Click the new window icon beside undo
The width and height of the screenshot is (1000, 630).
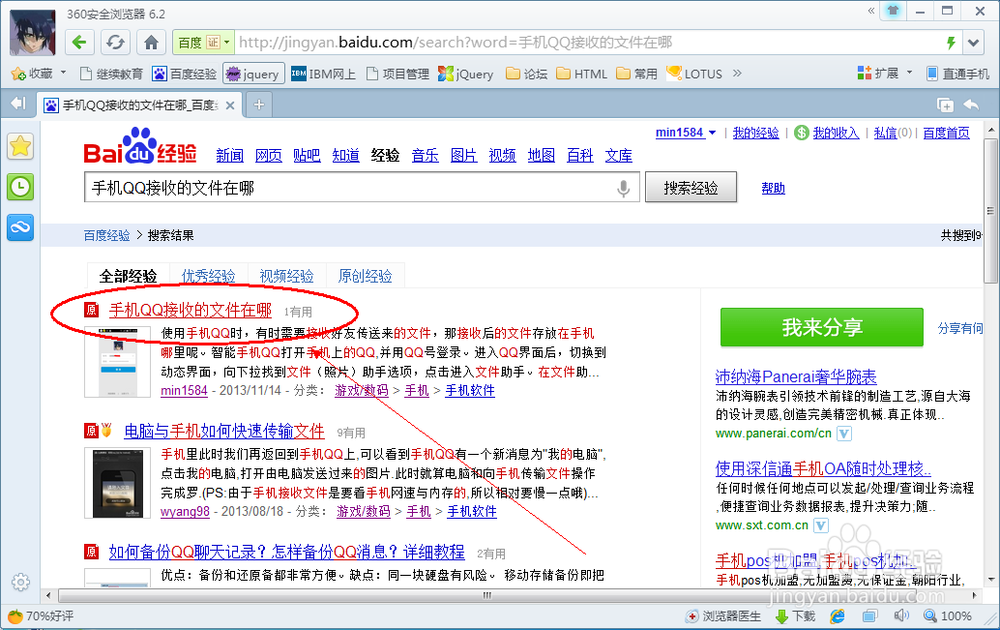[x=945, y=105]
